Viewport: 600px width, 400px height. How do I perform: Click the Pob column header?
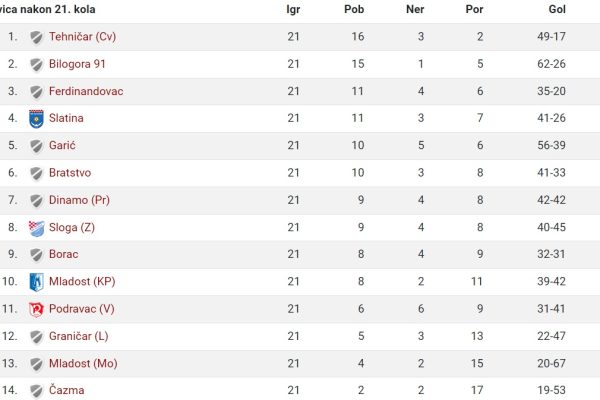pyautogui.click(x=354, y=9)
